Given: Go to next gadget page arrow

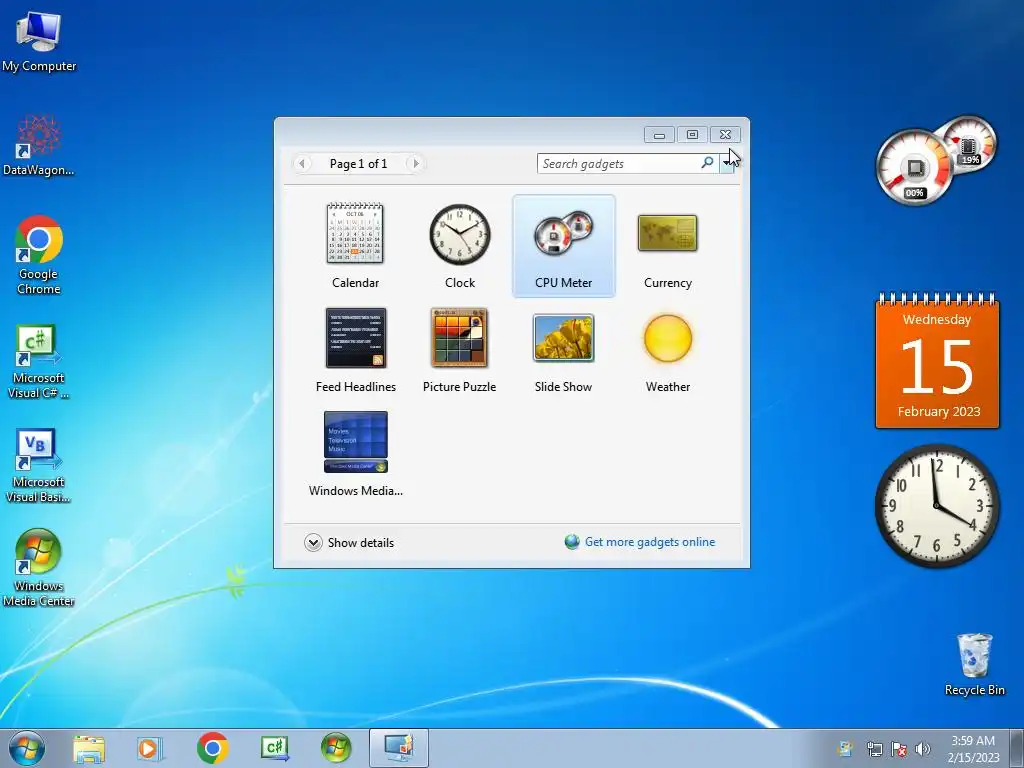Looking at the screenshot, I should (415, 163).
